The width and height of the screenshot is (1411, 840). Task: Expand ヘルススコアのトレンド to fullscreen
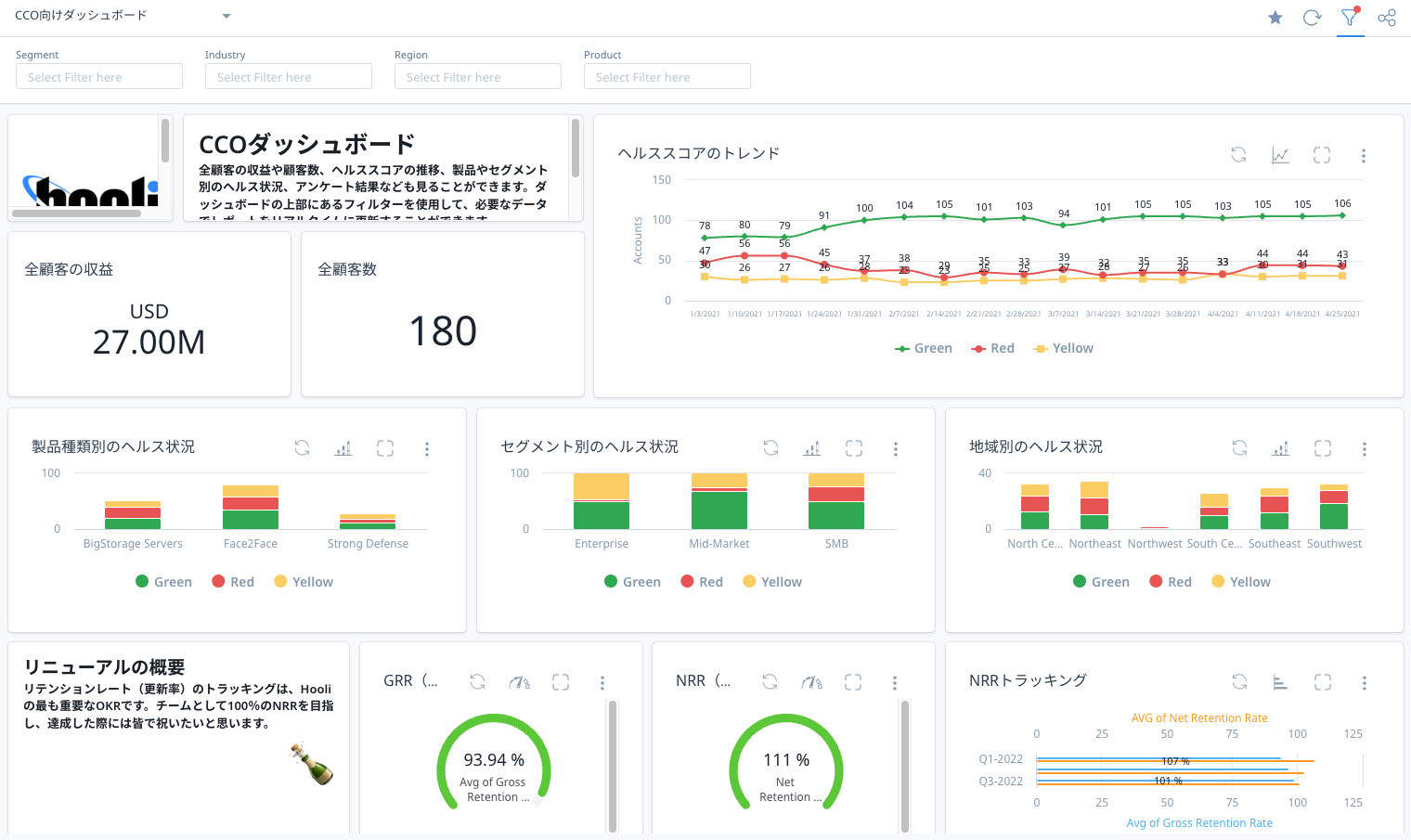[1321, 155]
